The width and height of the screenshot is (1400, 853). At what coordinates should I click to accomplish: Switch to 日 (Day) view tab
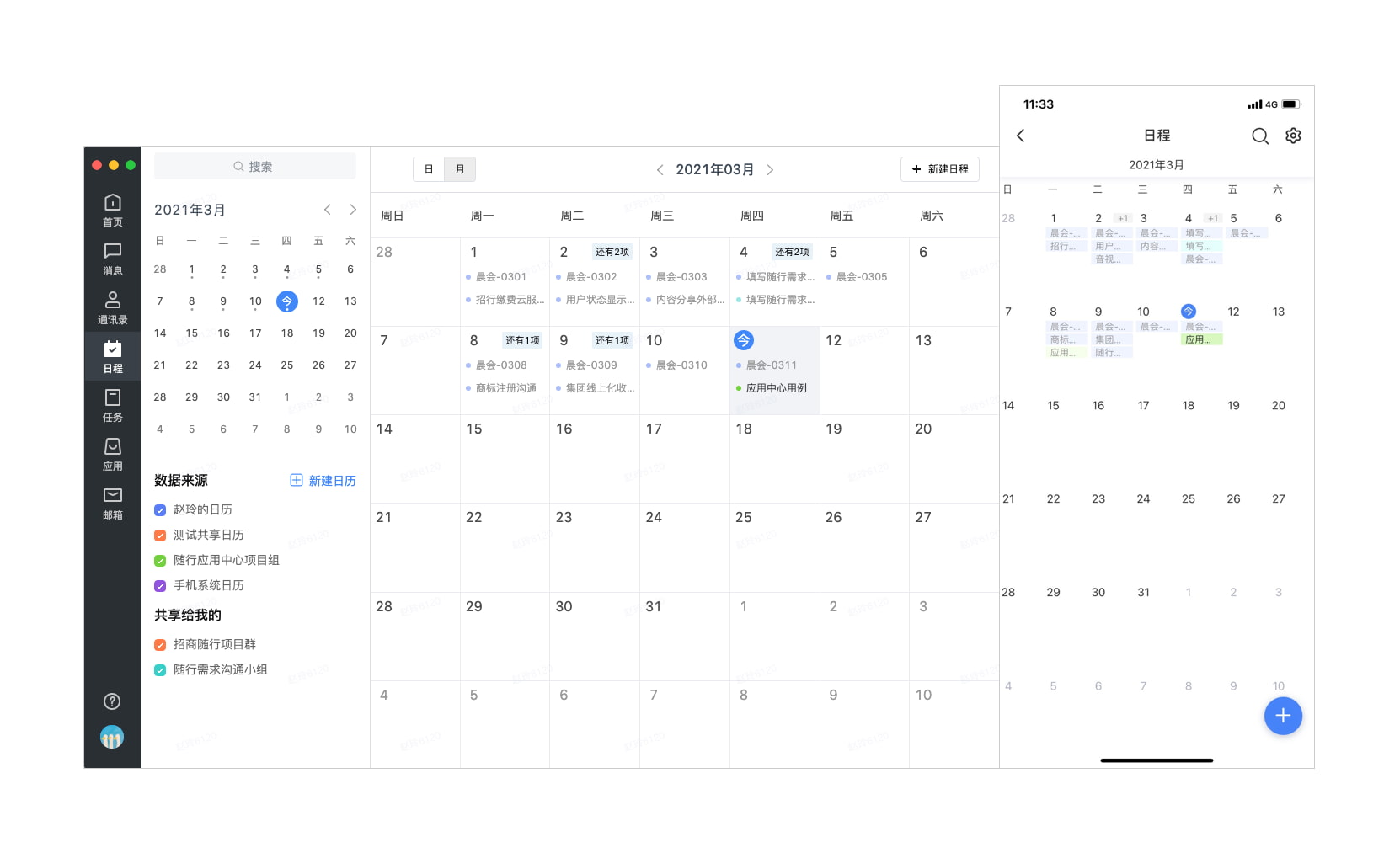429,168
